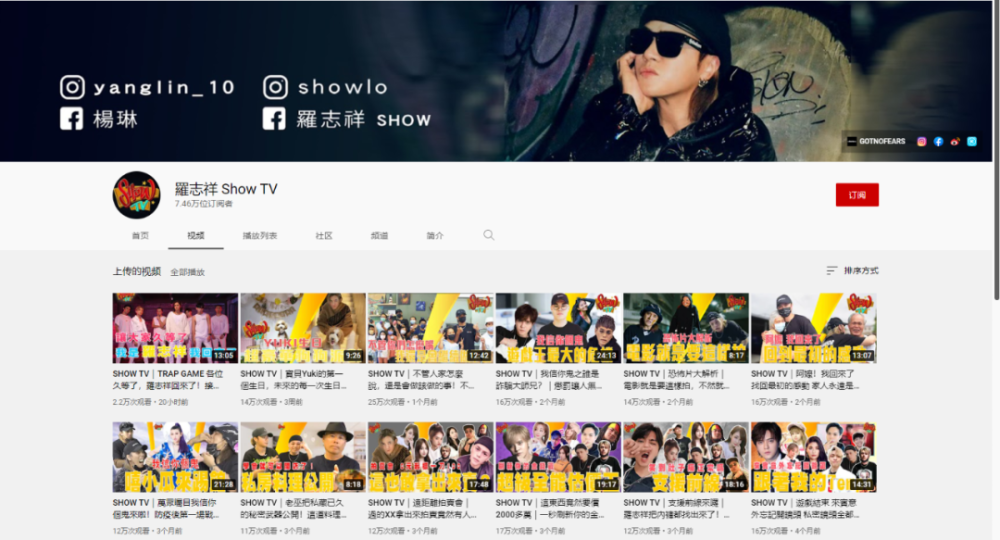
Task: Open the 13:07 video thumbnail
Action: tap(814, 328)
